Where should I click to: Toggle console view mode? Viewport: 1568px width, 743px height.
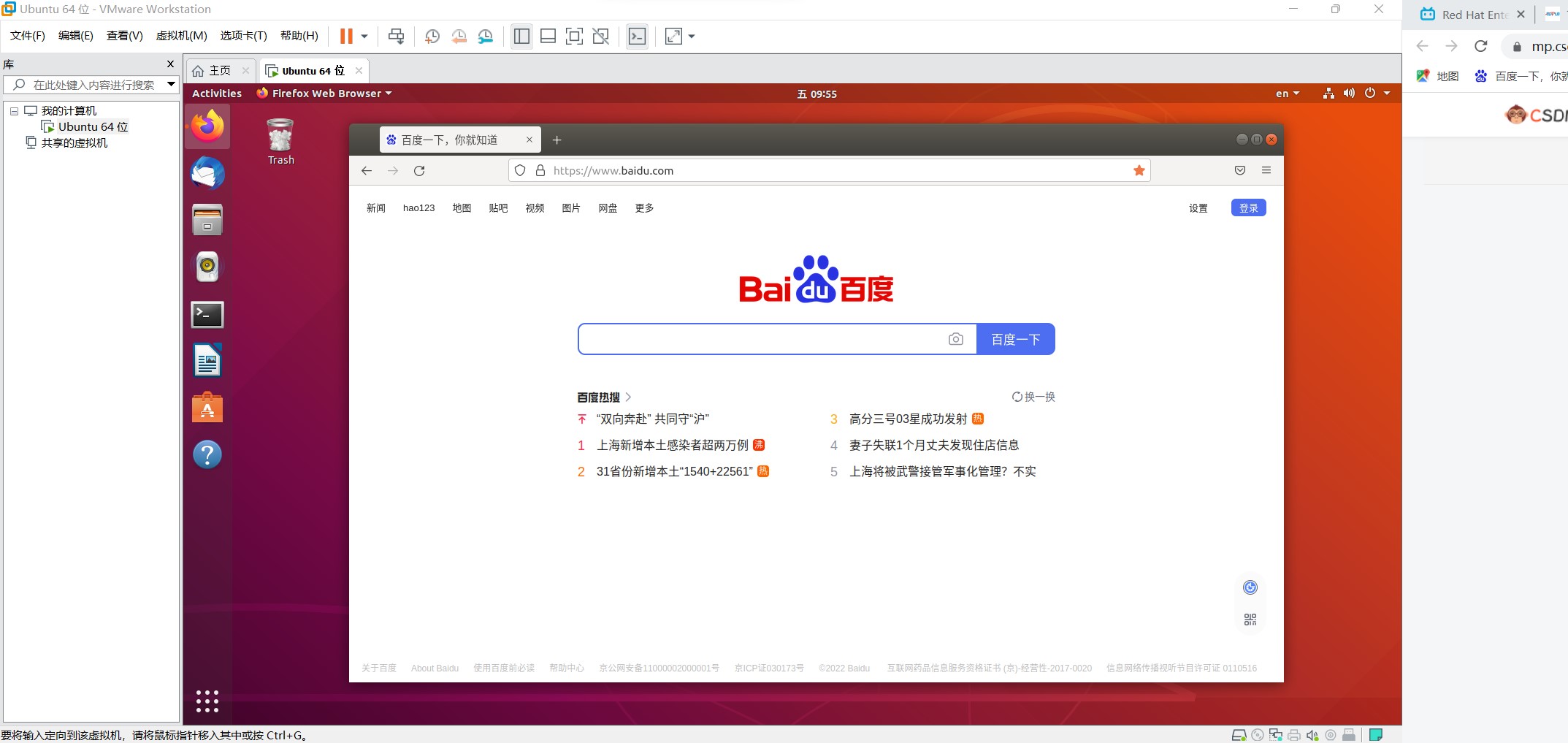637,36
